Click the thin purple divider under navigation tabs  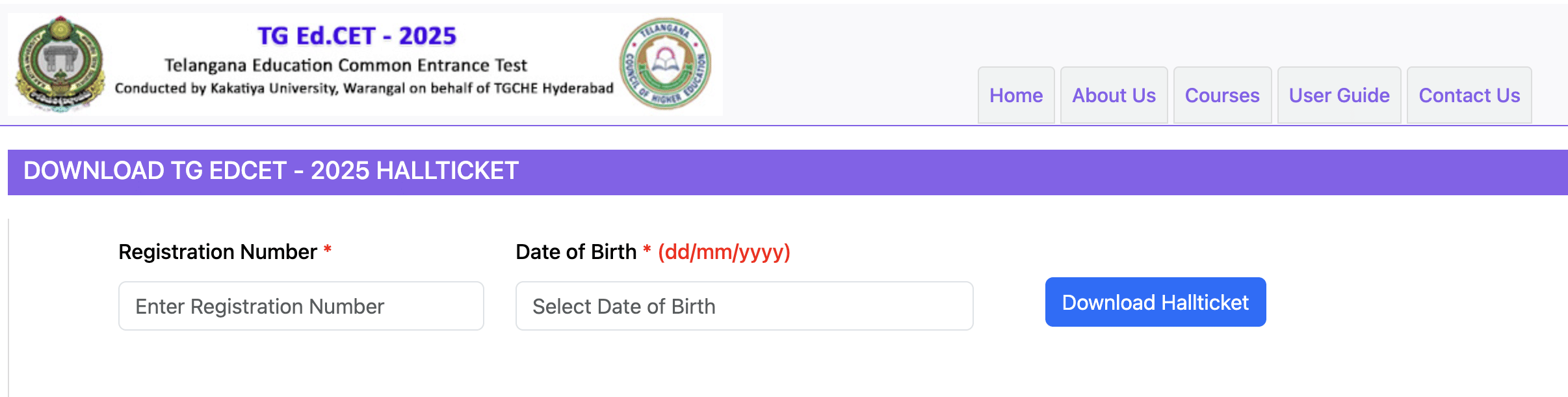click(x=784, y=125)
